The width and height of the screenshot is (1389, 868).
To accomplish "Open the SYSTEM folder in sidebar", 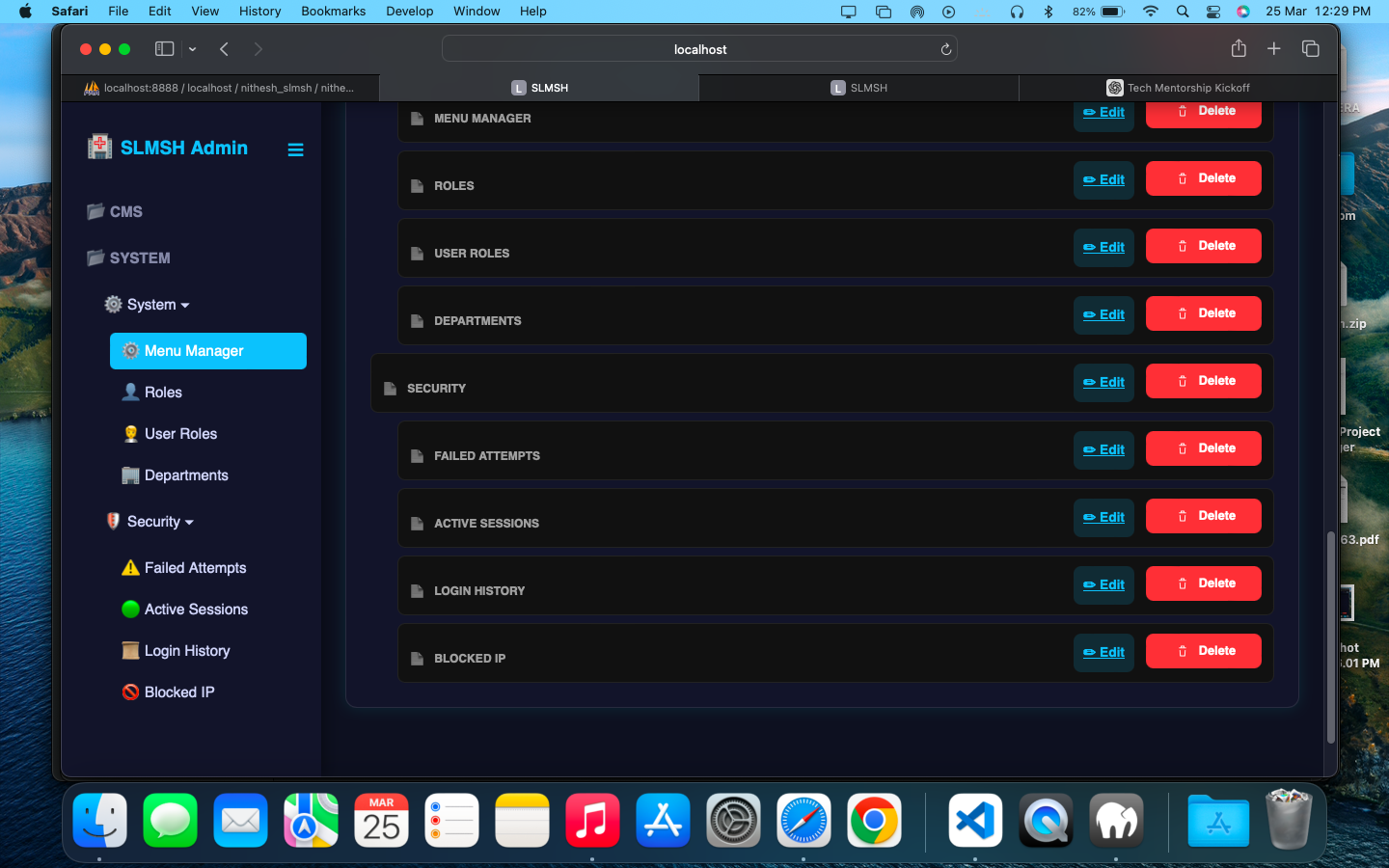I will click(x=128, y=258).
